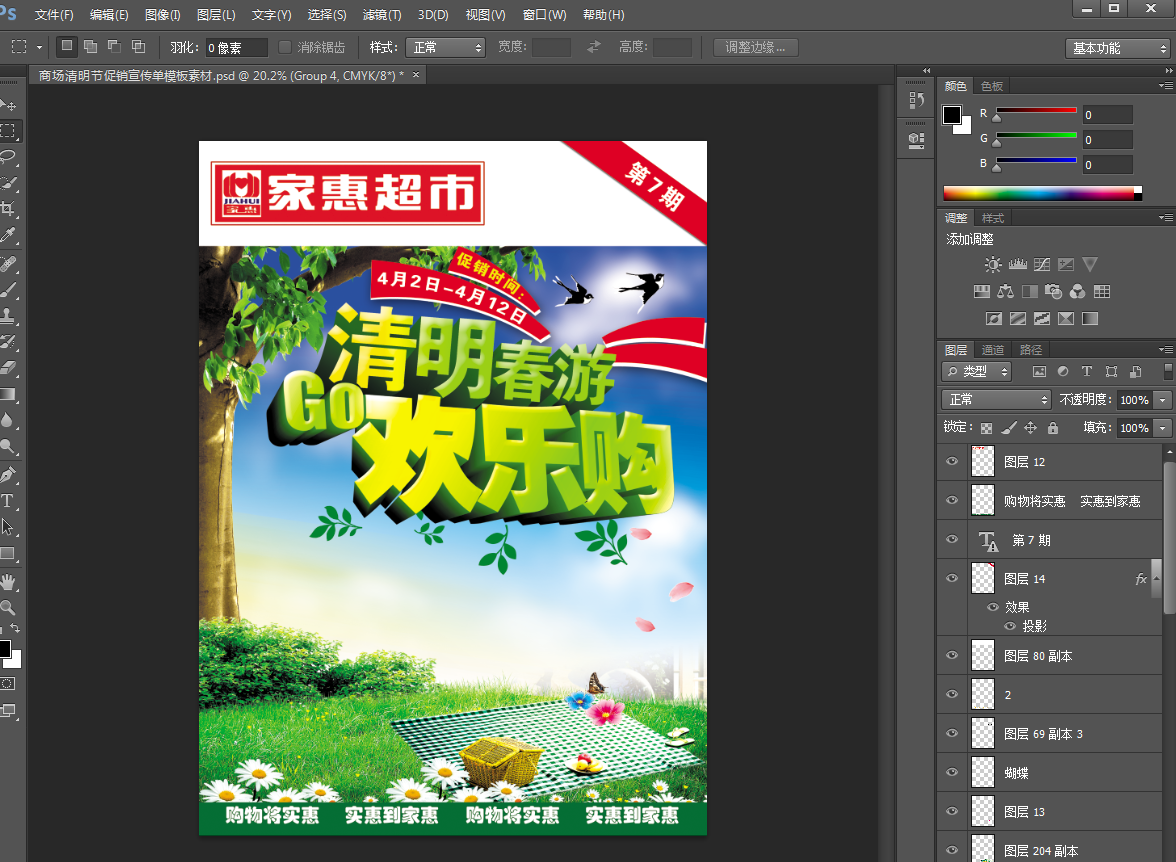This screenshot has height=862, width=1176.
Task: Click New selection mode icon in options bar
Action: (67, 47)
